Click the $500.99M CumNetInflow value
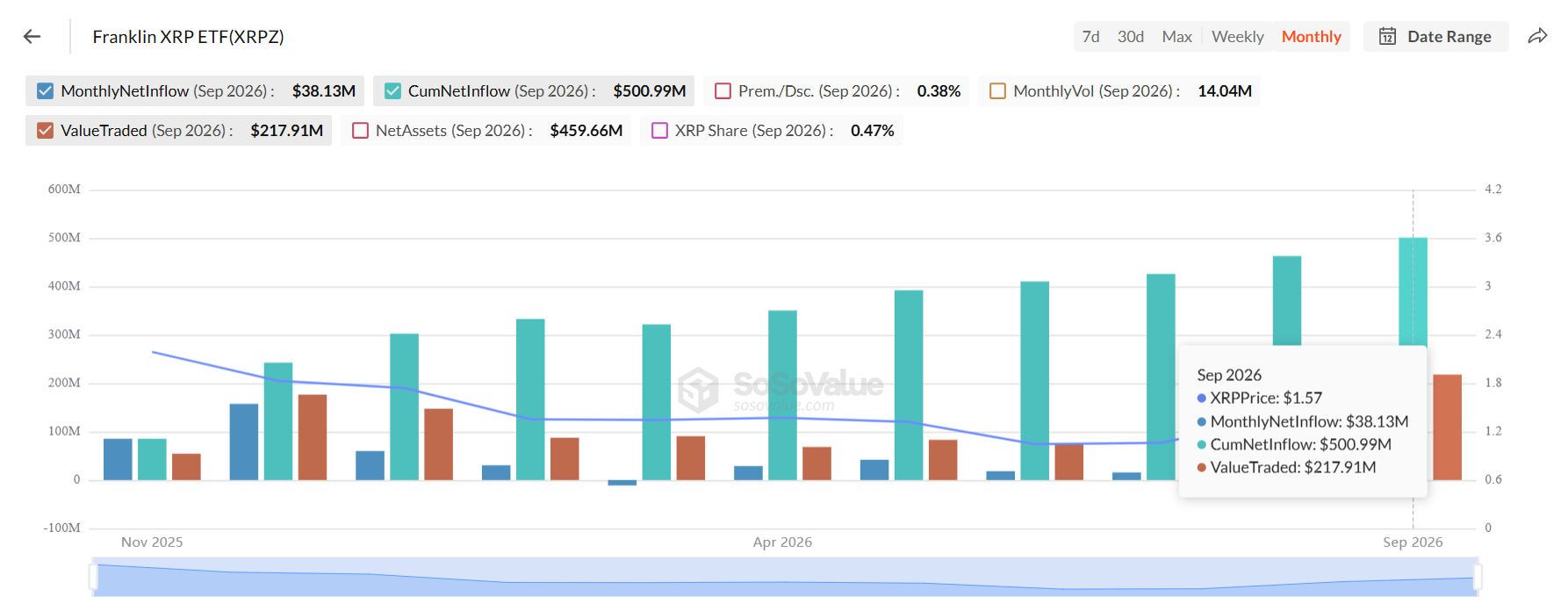1568x604 pixels. tap(649, 90)
